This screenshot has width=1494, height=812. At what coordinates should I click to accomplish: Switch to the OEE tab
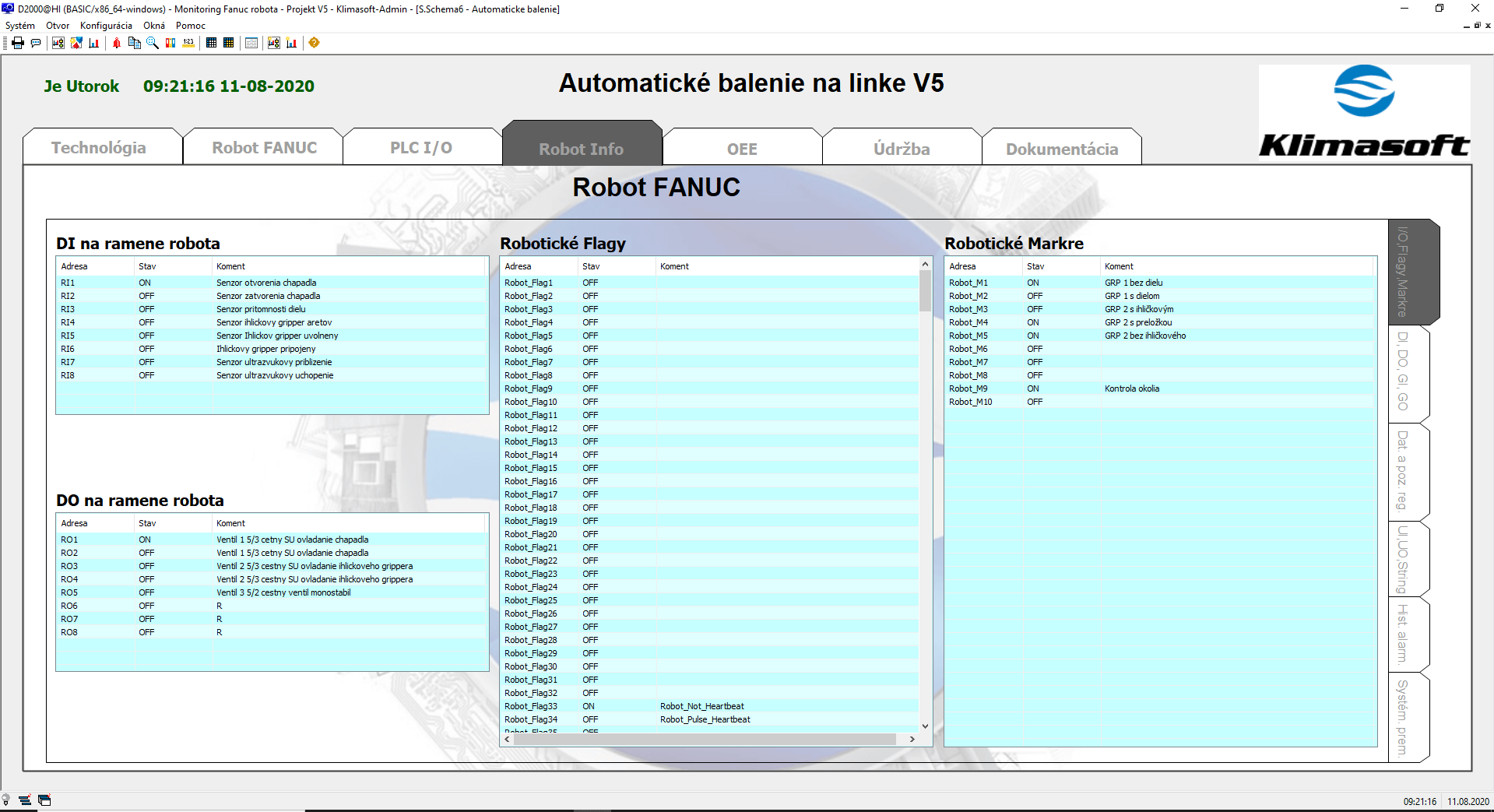pos(741,148)
